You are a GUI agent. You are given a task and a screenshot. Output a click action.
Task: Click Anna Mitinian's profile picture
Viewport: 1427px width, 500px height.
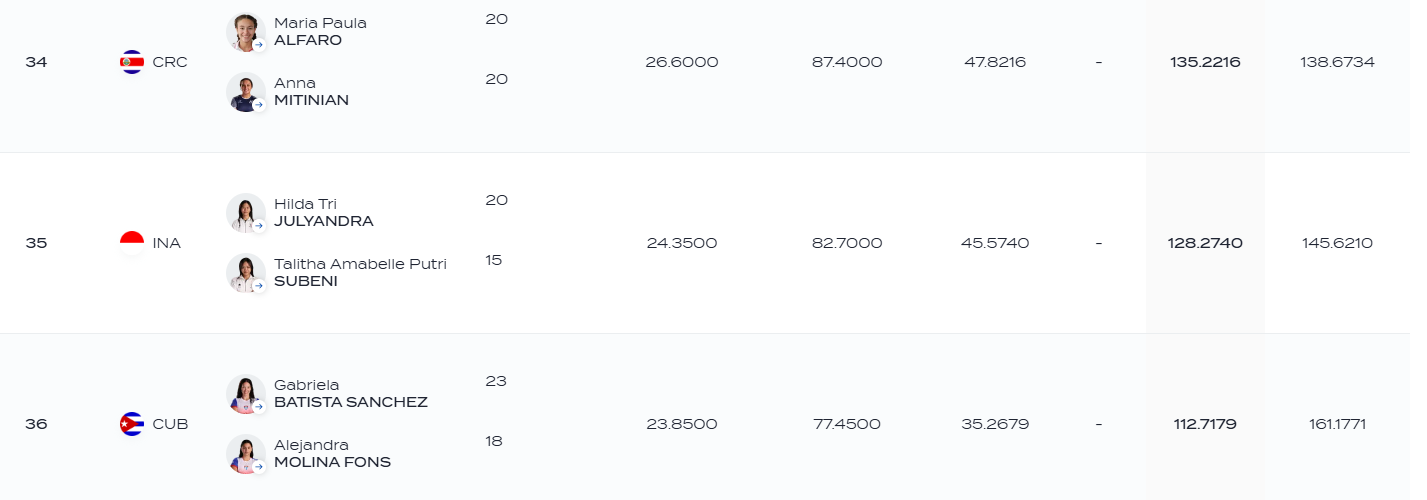click(246, 92)
